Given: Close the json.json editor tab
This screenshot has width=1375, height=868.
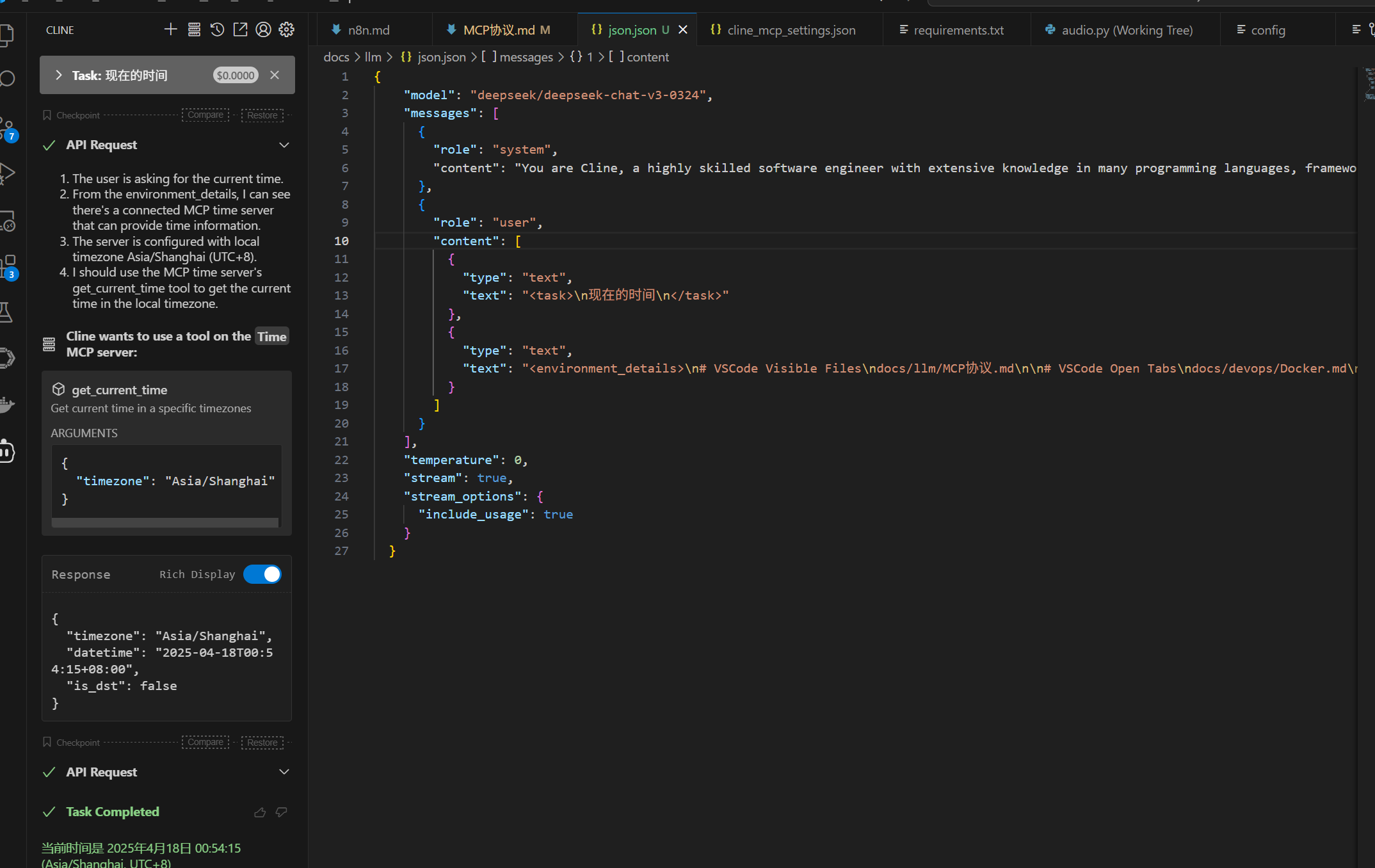Looking at the screenshot, I should (x=683, y=30).
